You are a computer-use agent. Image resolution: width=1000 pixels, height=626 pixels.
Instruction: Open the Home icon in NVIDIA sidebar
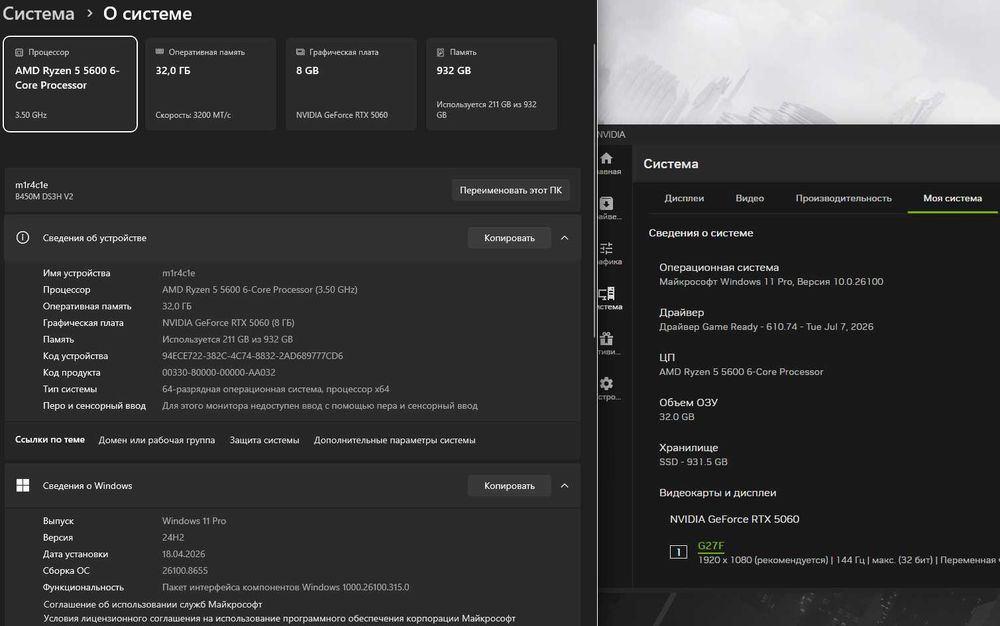[x=607, y=158]
